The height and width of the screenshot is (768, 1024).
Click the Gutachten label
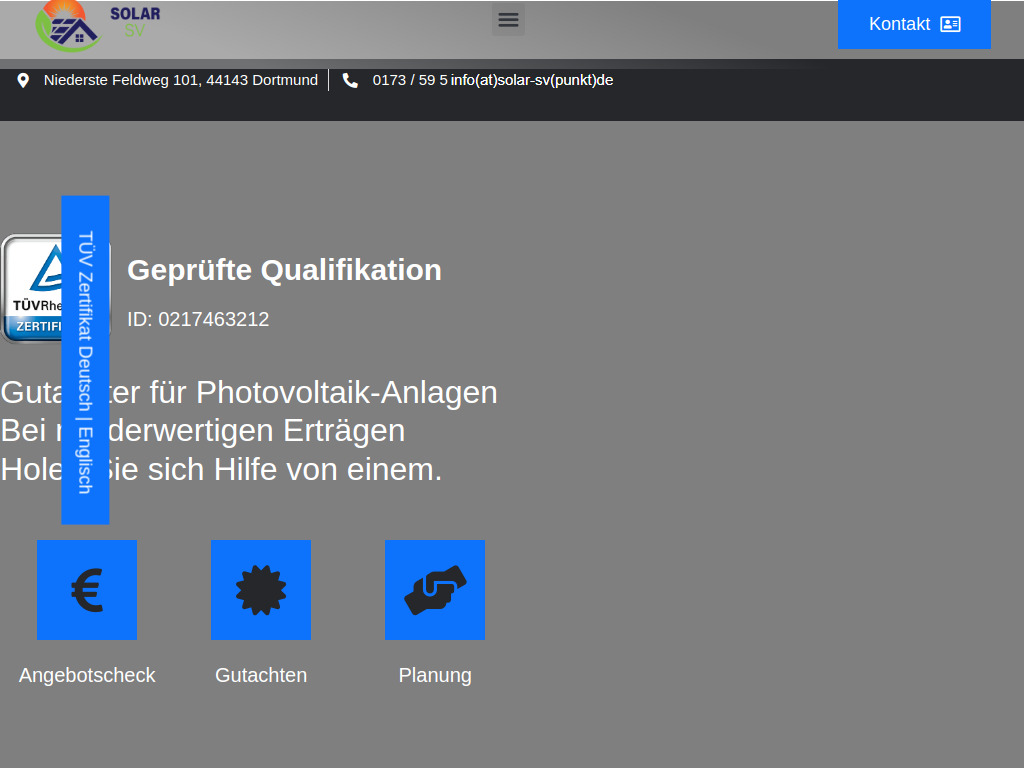[x=261, y=675]
